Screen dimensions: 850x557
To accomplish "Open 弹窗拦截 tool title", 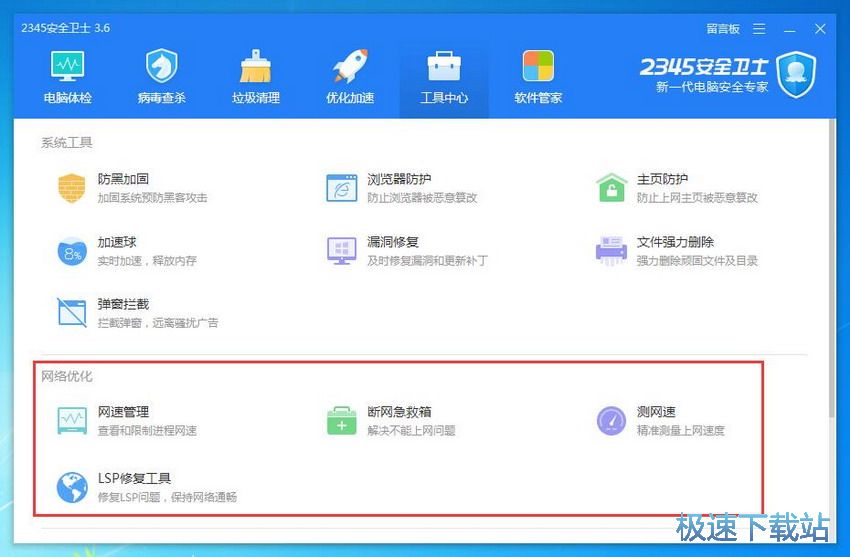I will coord(123,304).
